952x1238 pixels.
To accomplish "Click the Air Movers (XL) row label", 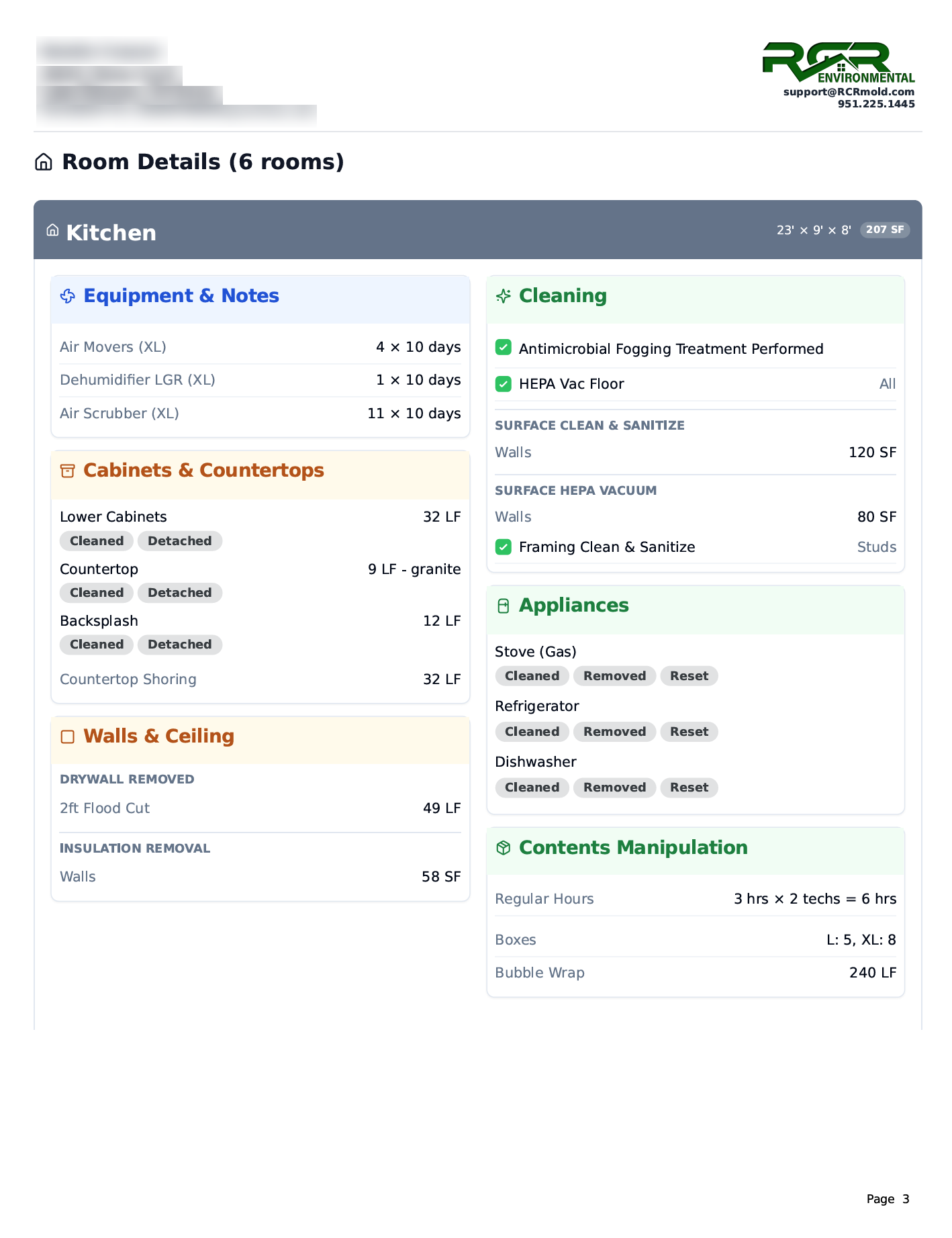I will point(113,347).
